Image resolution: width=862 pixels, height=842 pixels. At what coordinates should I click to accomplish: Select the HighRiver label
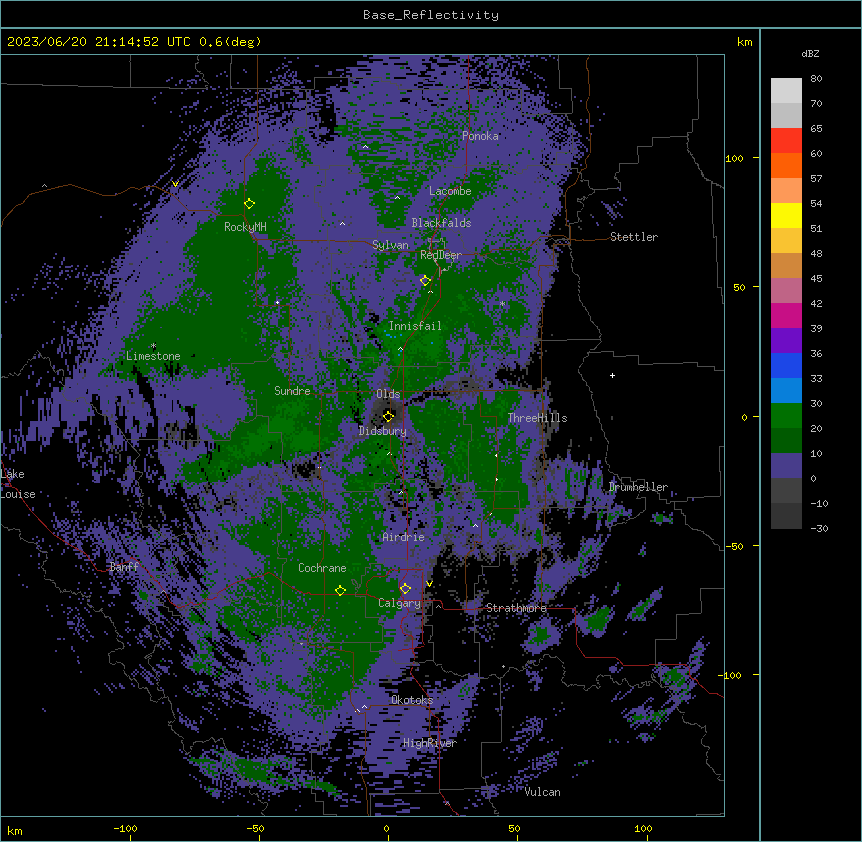tap(429, 743)
